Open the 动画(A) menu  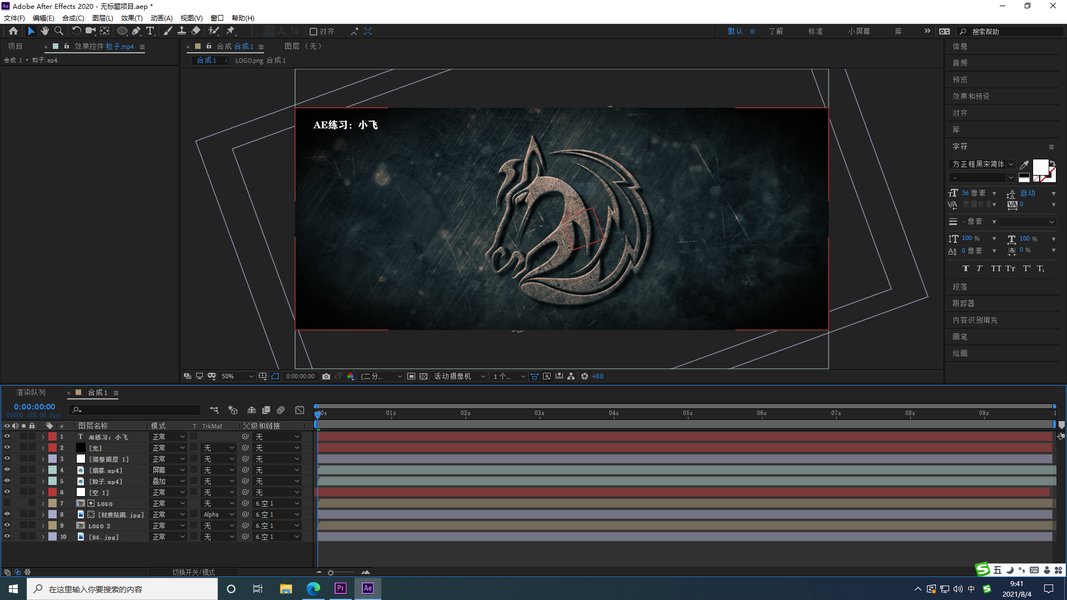pyautogui.click(x=161, y=18)
